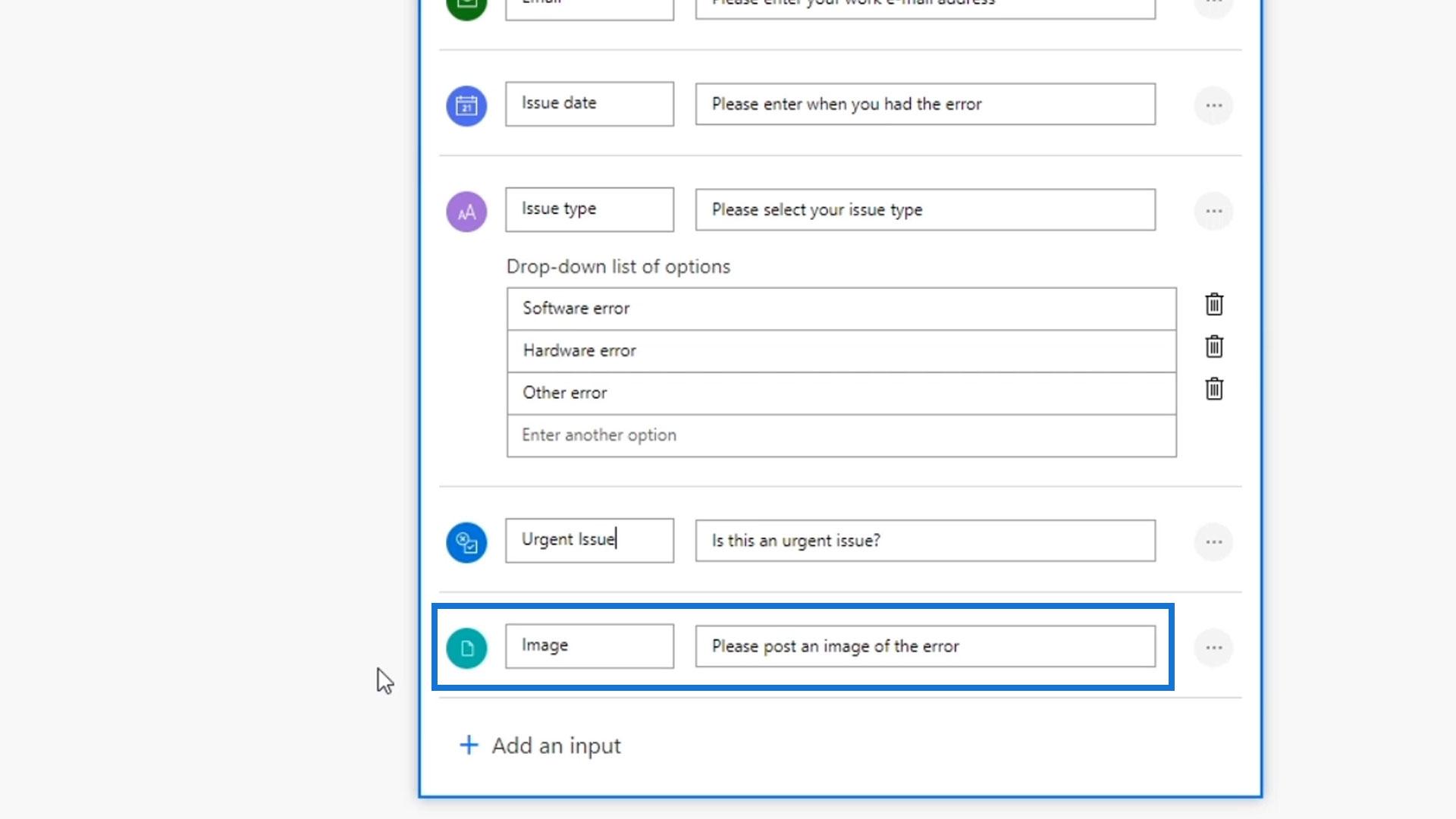Edit the Issue date name field

[589, 104]
